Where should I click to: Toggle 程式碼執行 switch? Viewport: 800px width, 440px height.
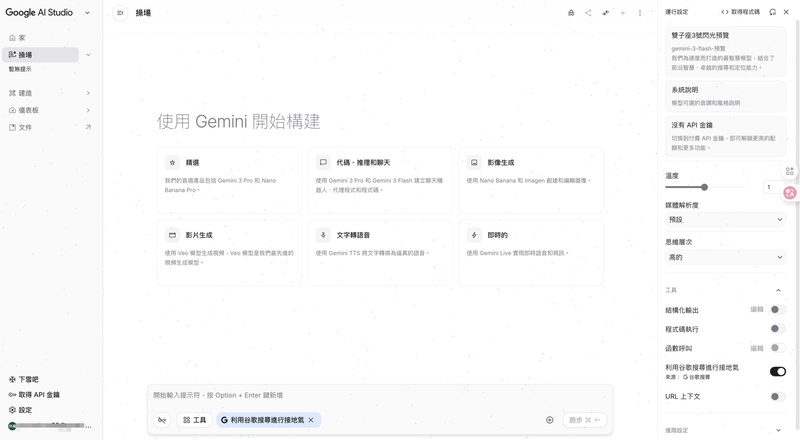[x=778, y=329]
